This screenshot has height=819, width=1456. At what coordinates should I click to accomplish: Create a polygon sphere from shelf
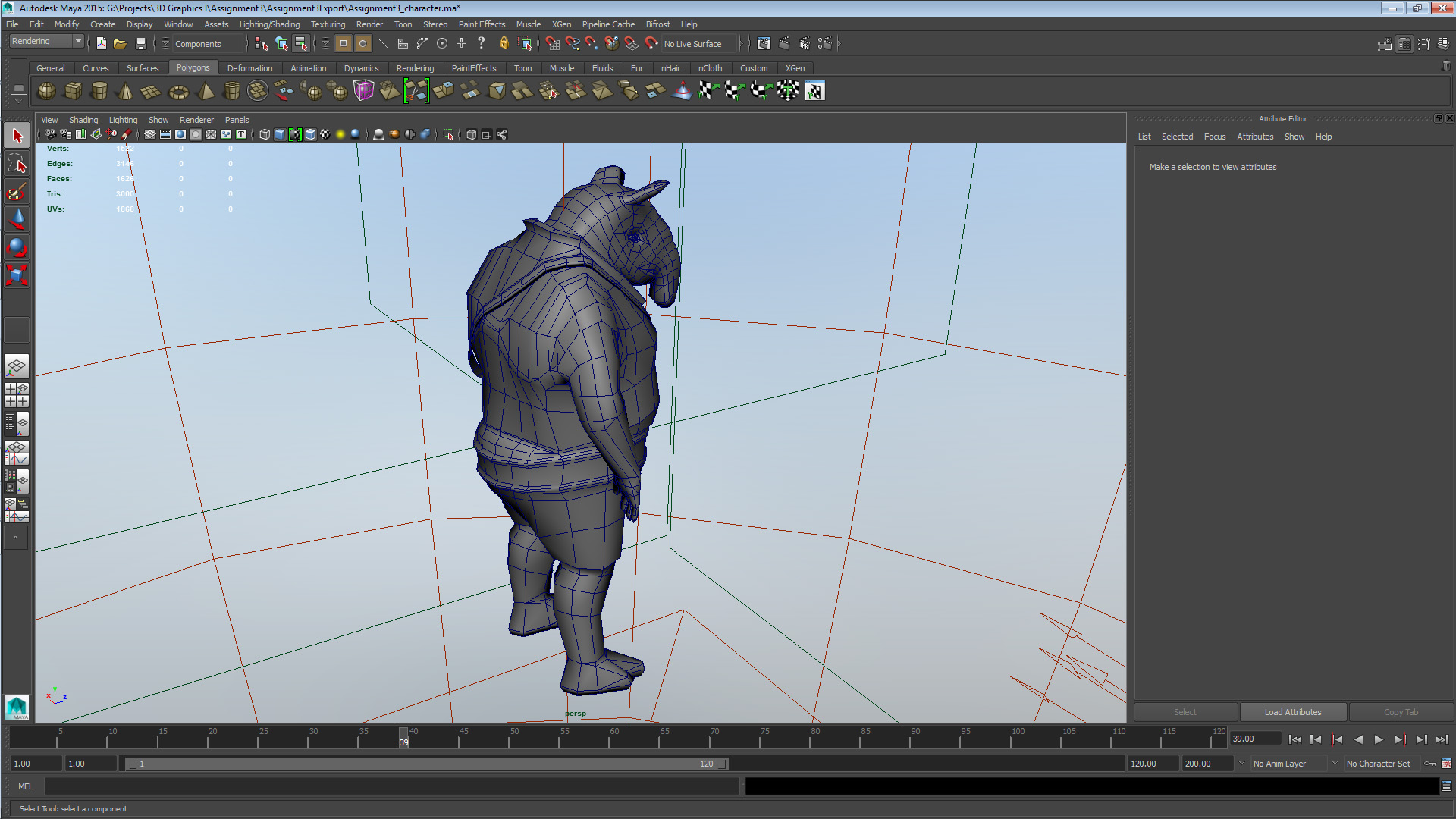[46, 92]
